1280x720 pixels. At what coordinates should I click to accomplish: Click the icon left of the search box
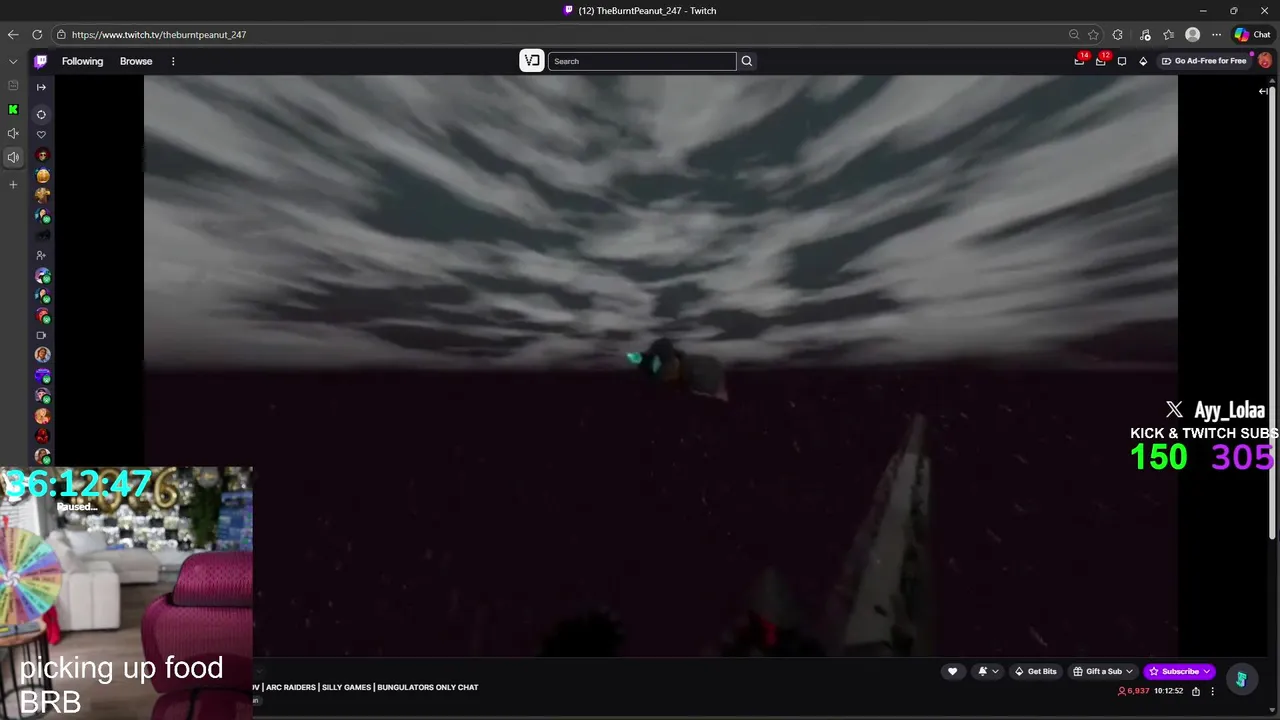(532, 61)
